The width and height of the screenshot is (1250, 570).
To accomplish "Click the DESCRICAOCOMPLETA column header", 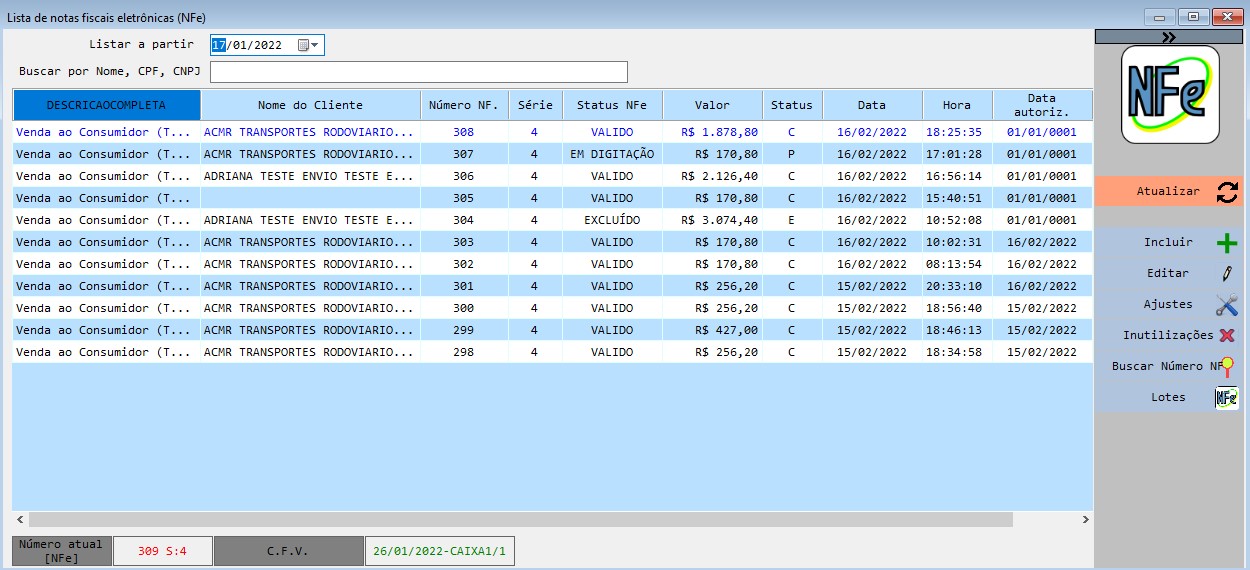I will pos(106,105).
